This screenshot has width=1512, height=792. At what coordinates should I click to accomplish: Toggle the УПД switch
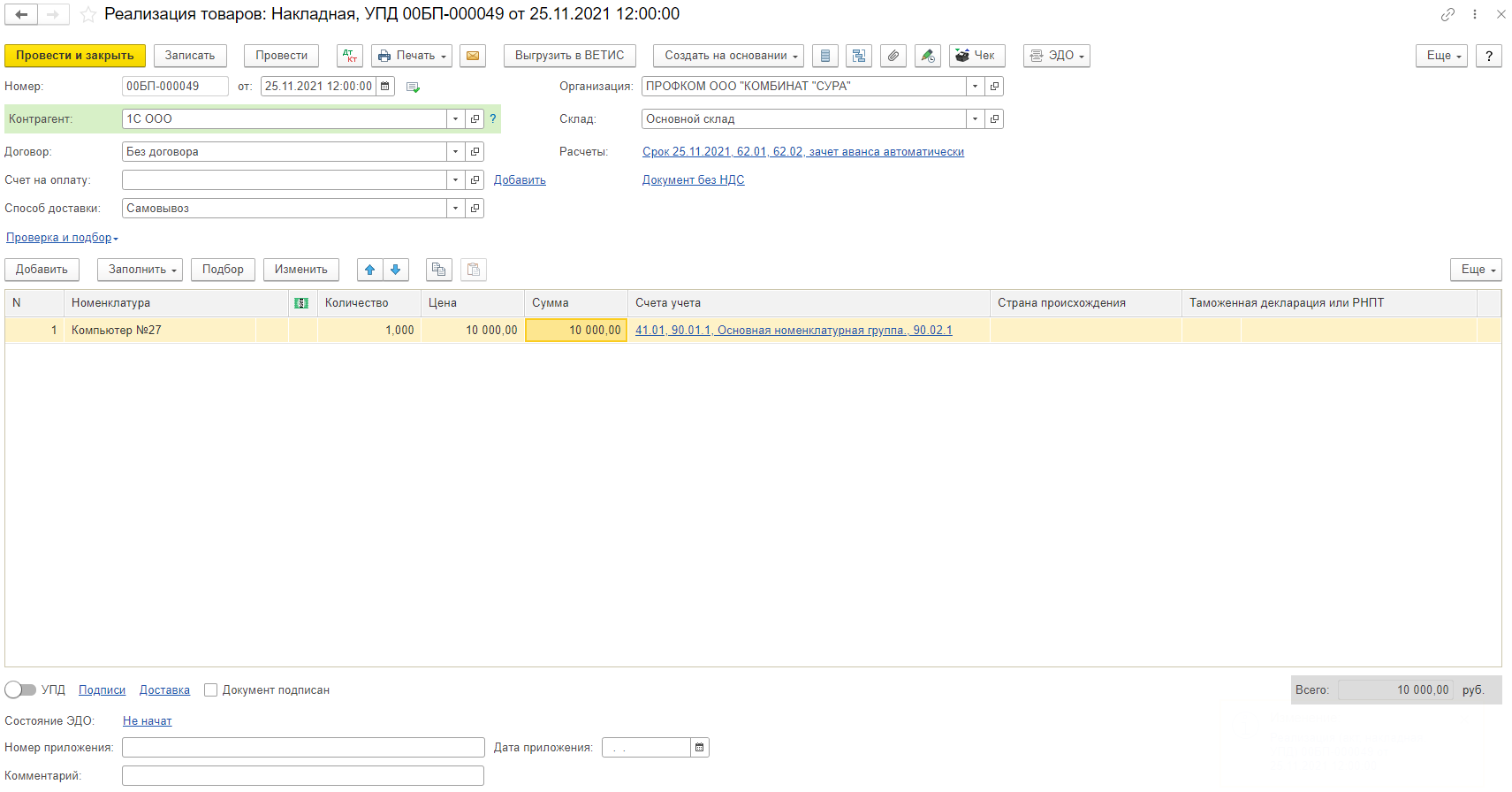[20, 689]
